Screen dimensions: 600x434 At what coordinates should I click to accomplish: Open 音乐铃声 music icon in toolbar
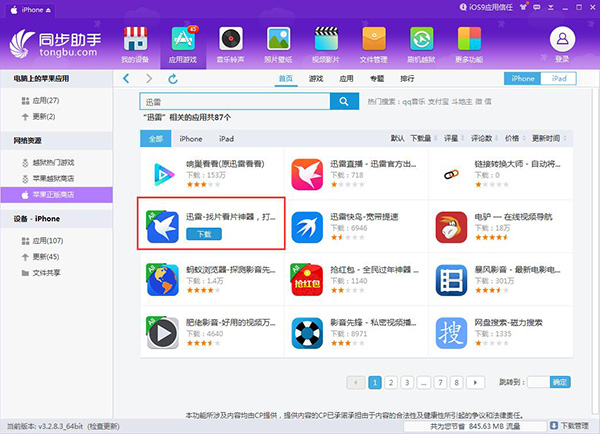[231, 39]
